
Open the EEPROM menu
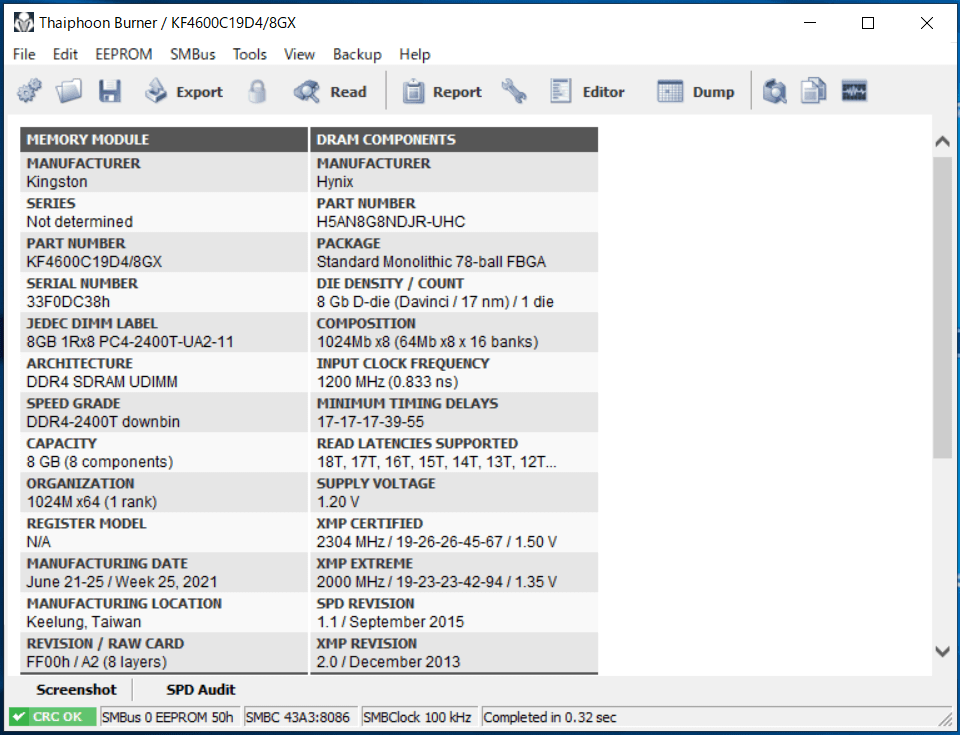point(124,55)
